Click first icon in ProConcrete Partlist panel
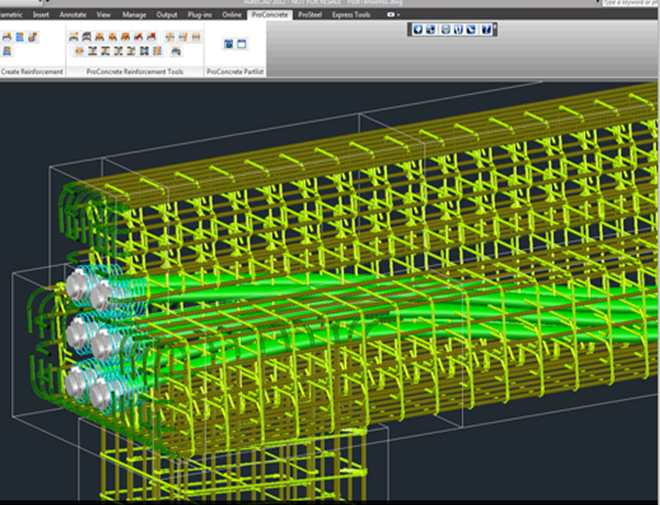The image size is (660, 505). pyautogui.click(x=229, y=44)
